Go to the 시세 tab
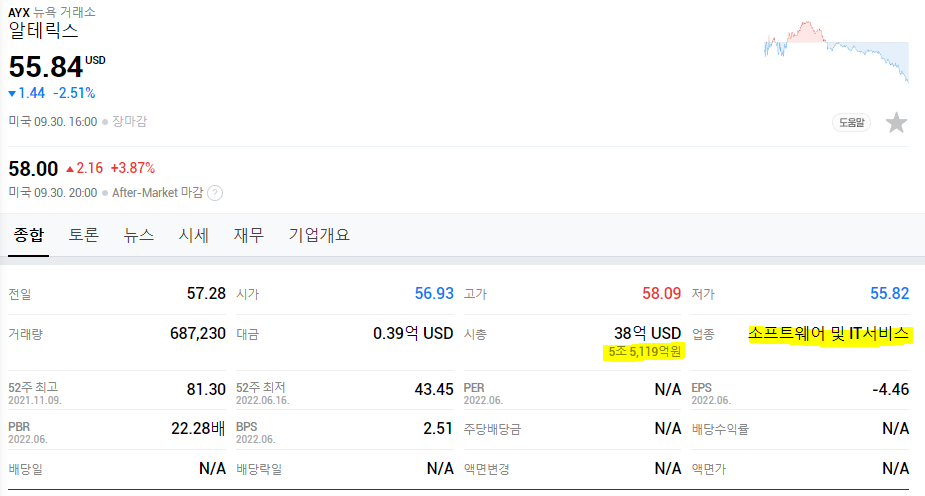This screenshot has height=496, width=925. click(x=193, y=235)
